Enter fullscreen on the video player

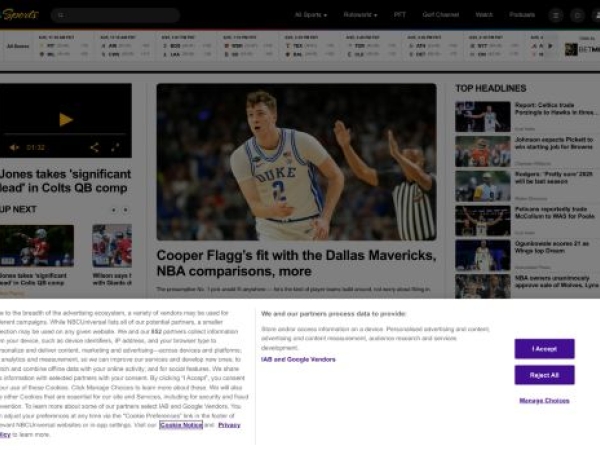(x=115, y=147)
